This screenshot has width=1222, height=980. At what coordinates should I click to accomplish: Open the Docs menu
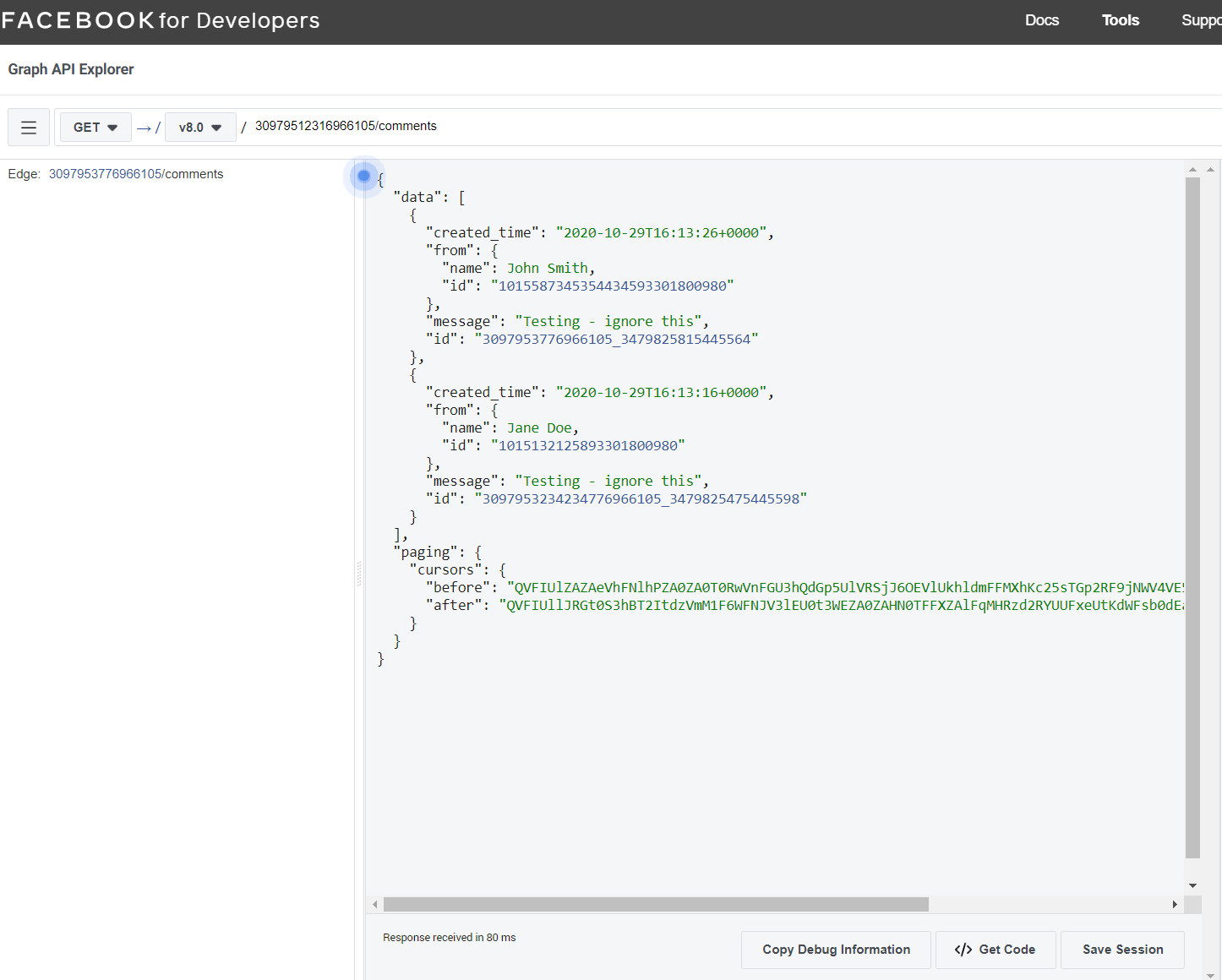coord(1041,20)
